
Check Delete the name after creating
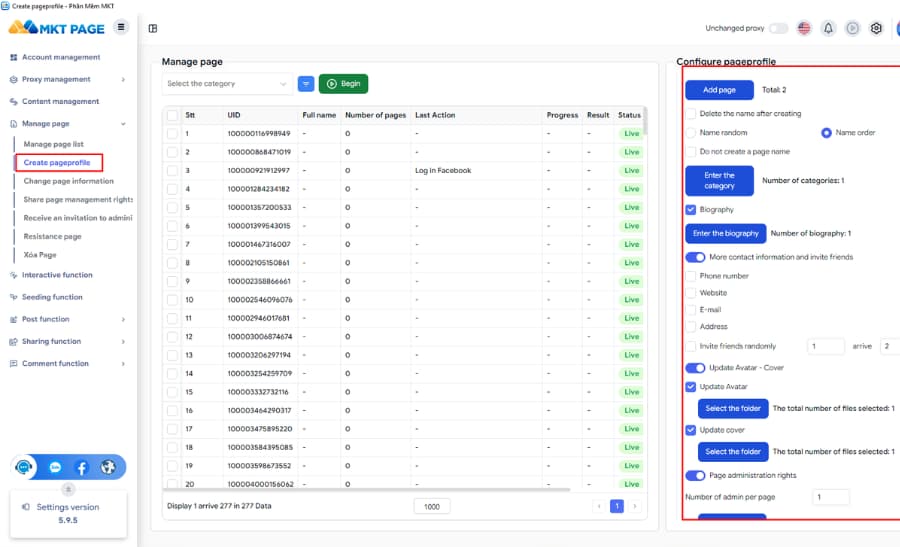(x=691, y=114)
